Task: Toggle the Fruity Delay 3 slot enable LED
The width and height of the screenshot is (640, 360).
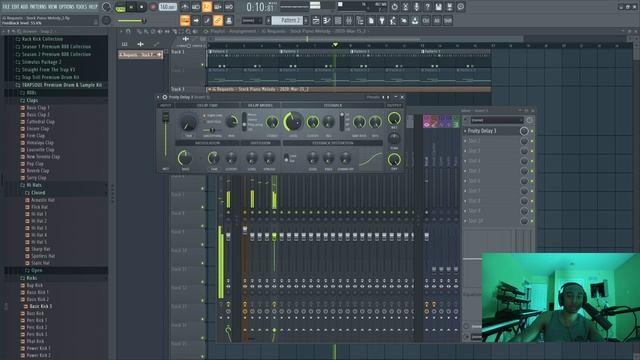Action: click(x=532, y=131)
